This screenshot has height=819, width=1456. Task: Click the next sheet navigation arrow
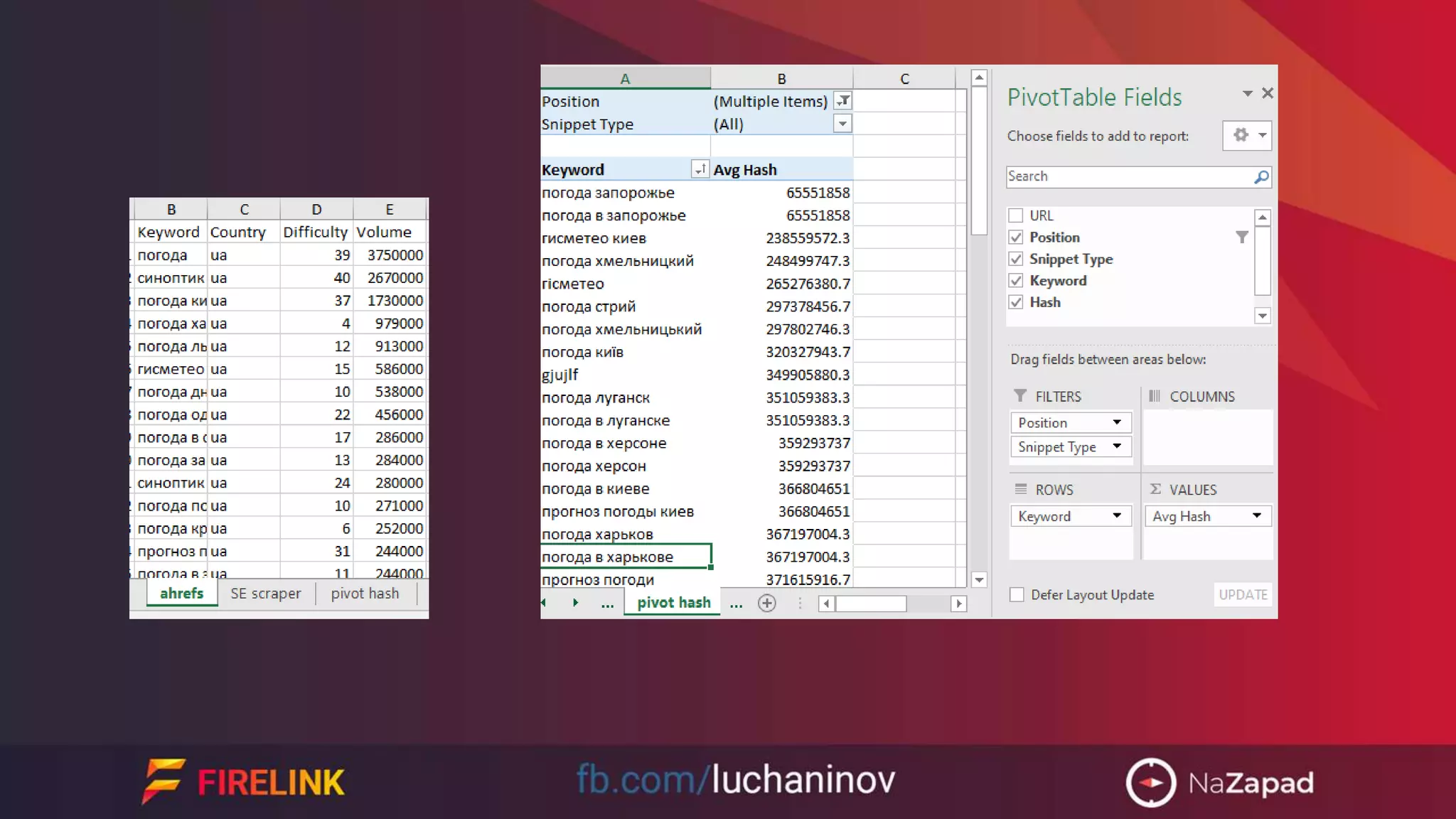click(575, 603)
